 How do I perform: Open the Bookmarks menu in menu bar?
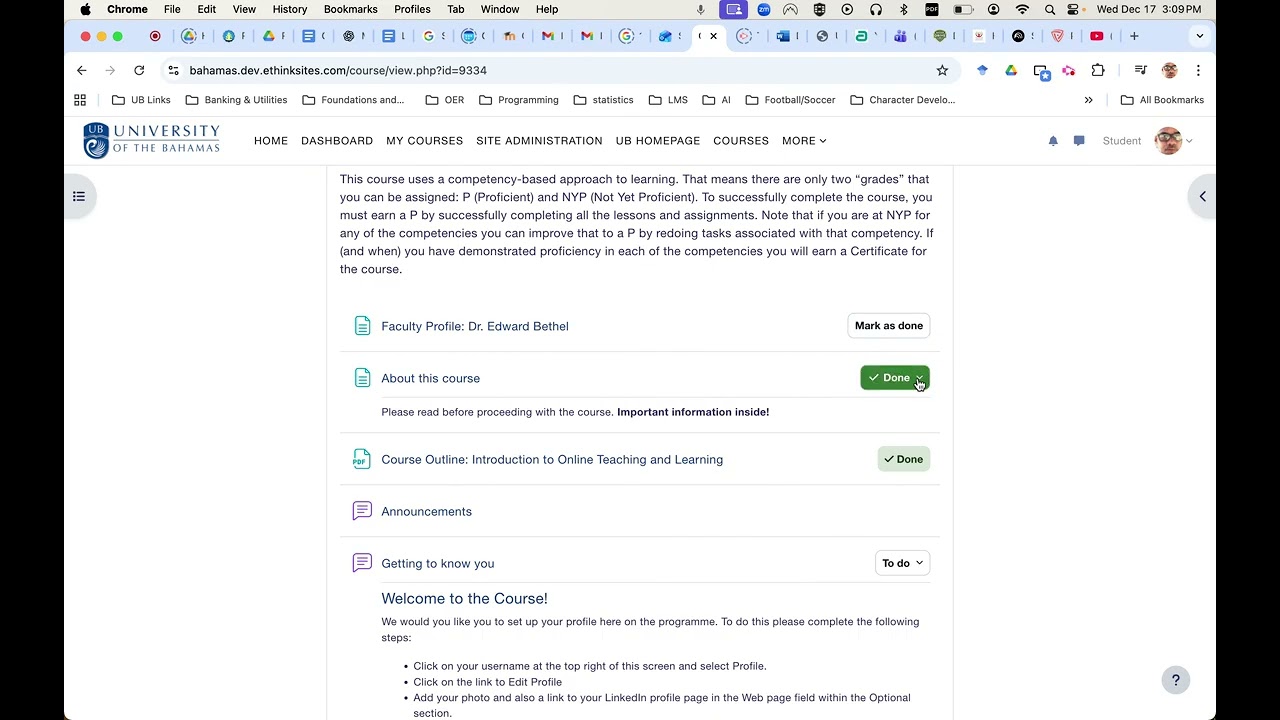tap(350, 9)
